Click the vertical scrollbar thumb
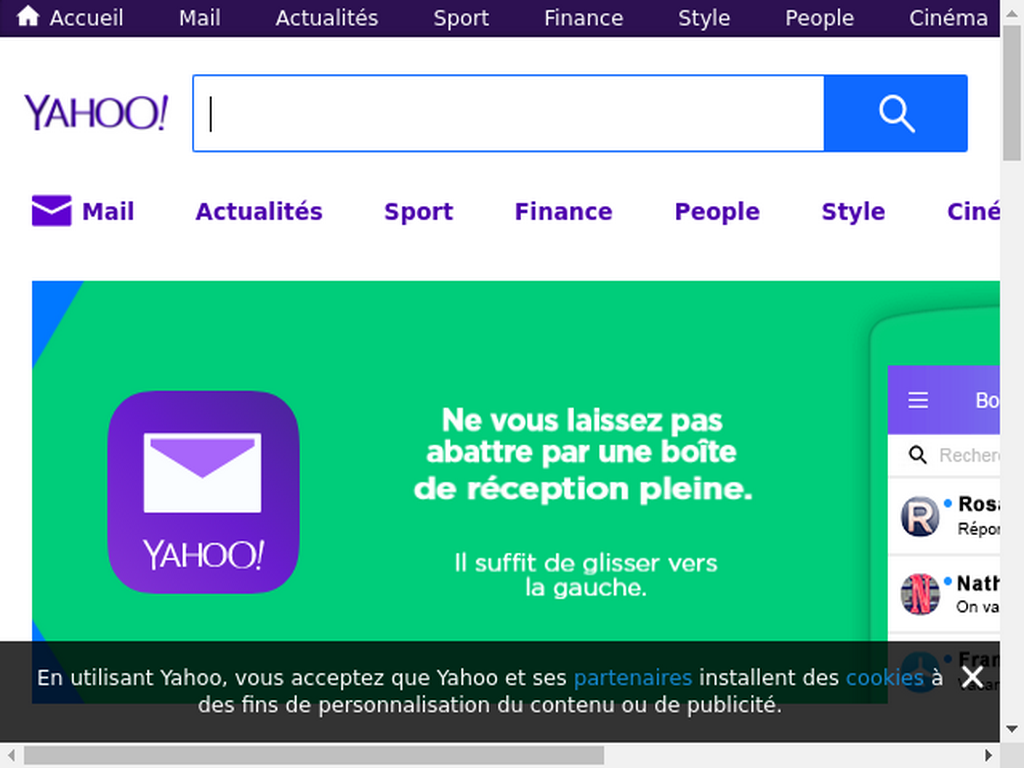Viewport: 1024px width, 768px height. coord(1012,91)
